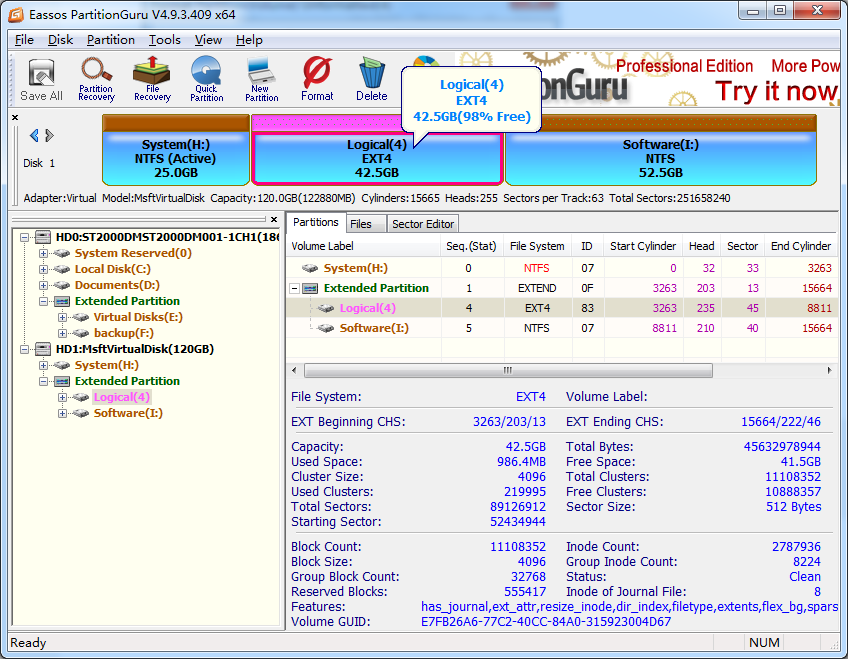Select the Partitions tab
This screenshot has width=848, height=659.
tap(316, 222)
